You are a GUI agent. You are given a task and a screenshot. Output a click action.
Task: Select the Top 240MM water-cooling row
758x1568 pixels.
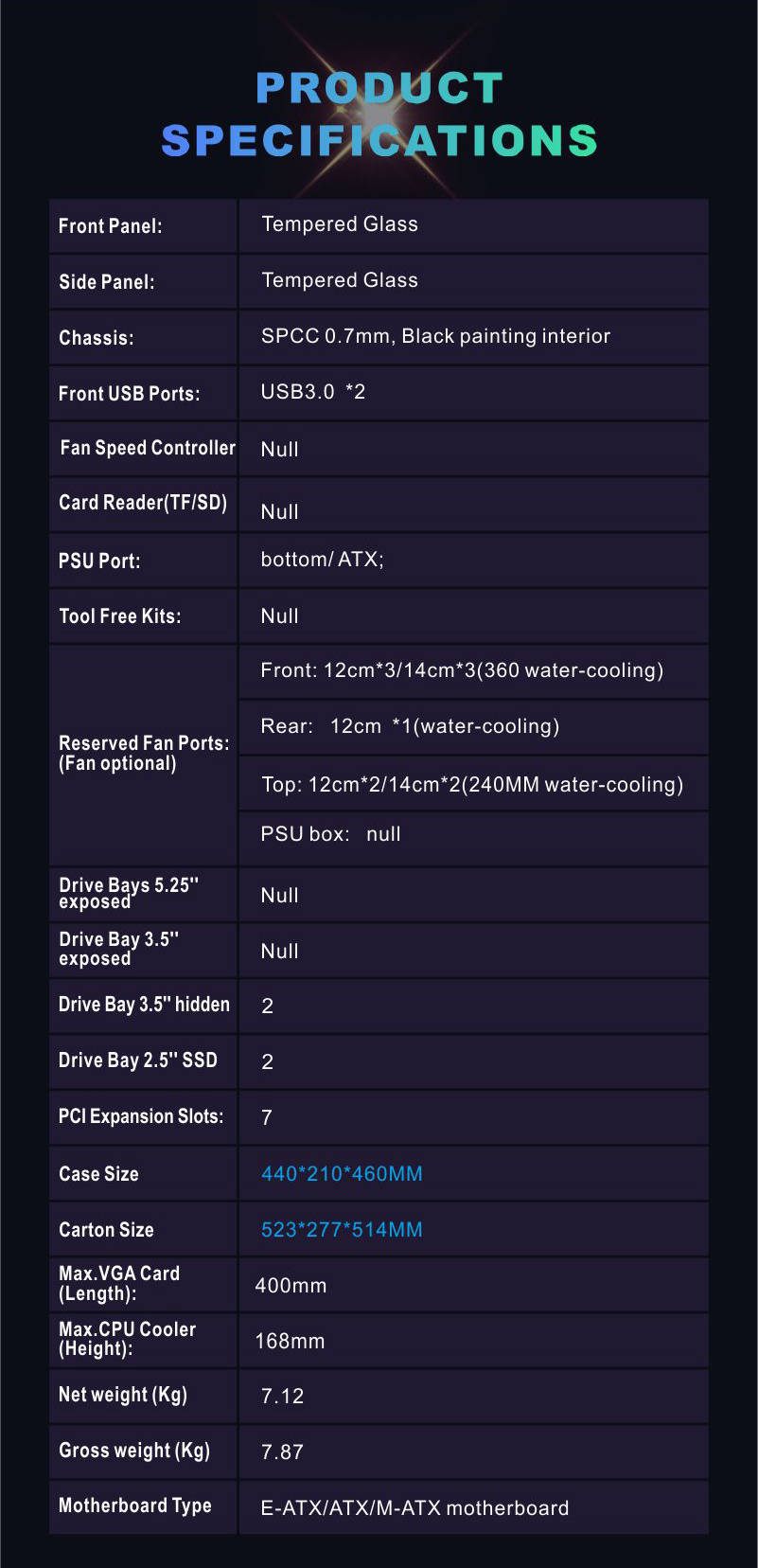coord(473,784)
